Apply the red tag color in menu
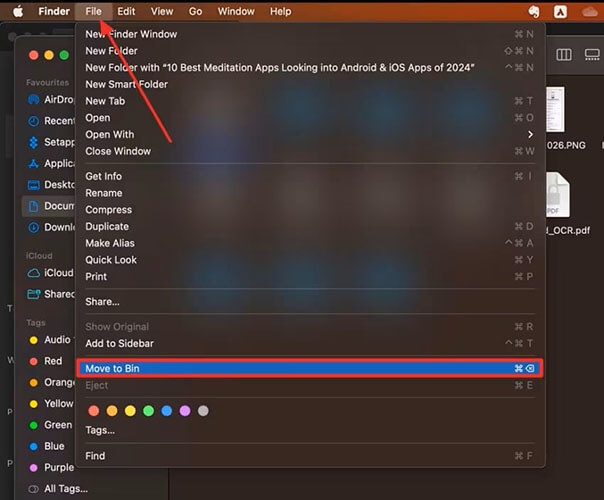Image resolution: width=604 pixels, height=500 pixels. pos(94,411)
